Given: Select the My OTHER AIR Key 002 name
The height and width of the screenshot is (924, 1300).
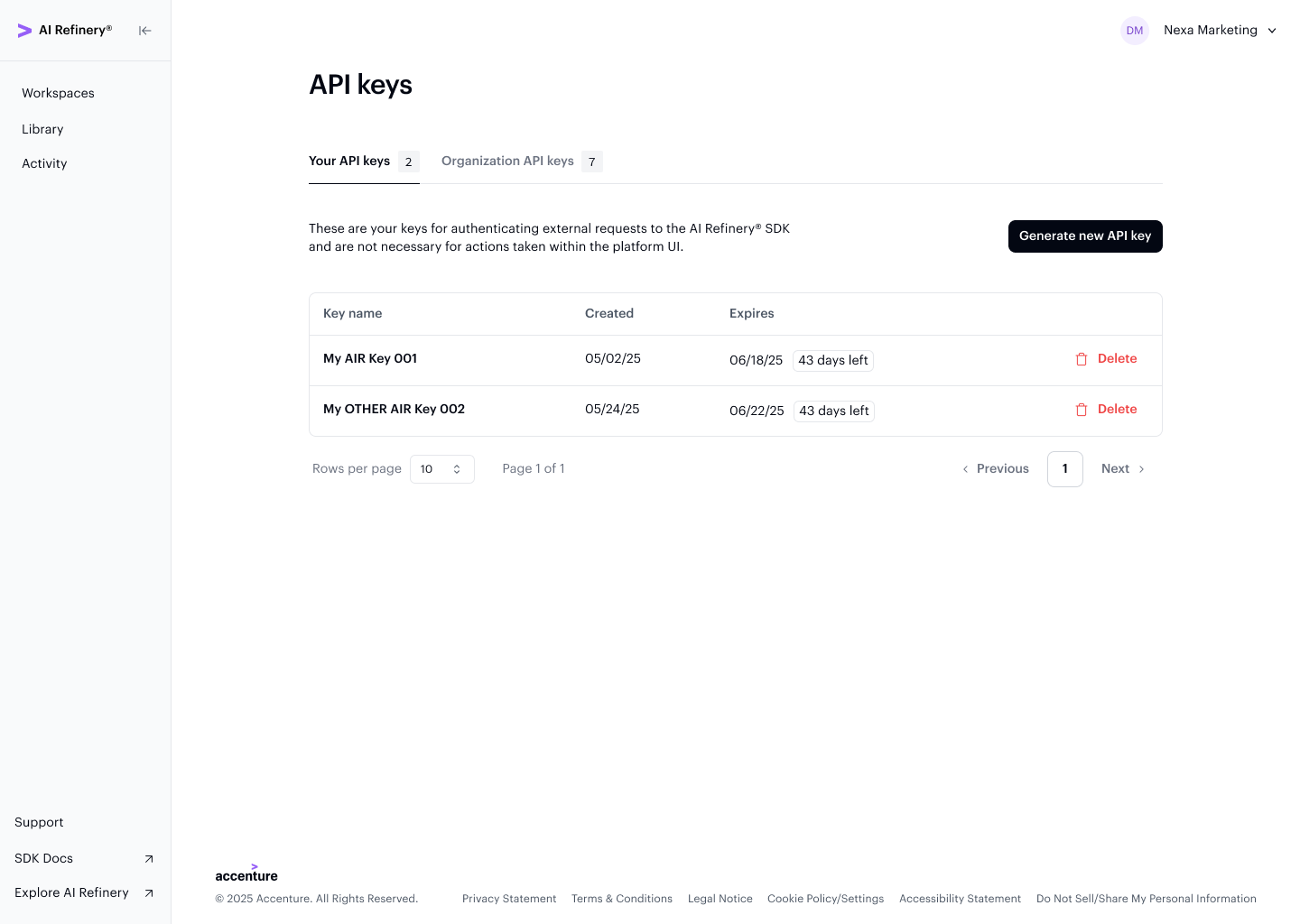Looking at the screenshot, I should (394, 409).
